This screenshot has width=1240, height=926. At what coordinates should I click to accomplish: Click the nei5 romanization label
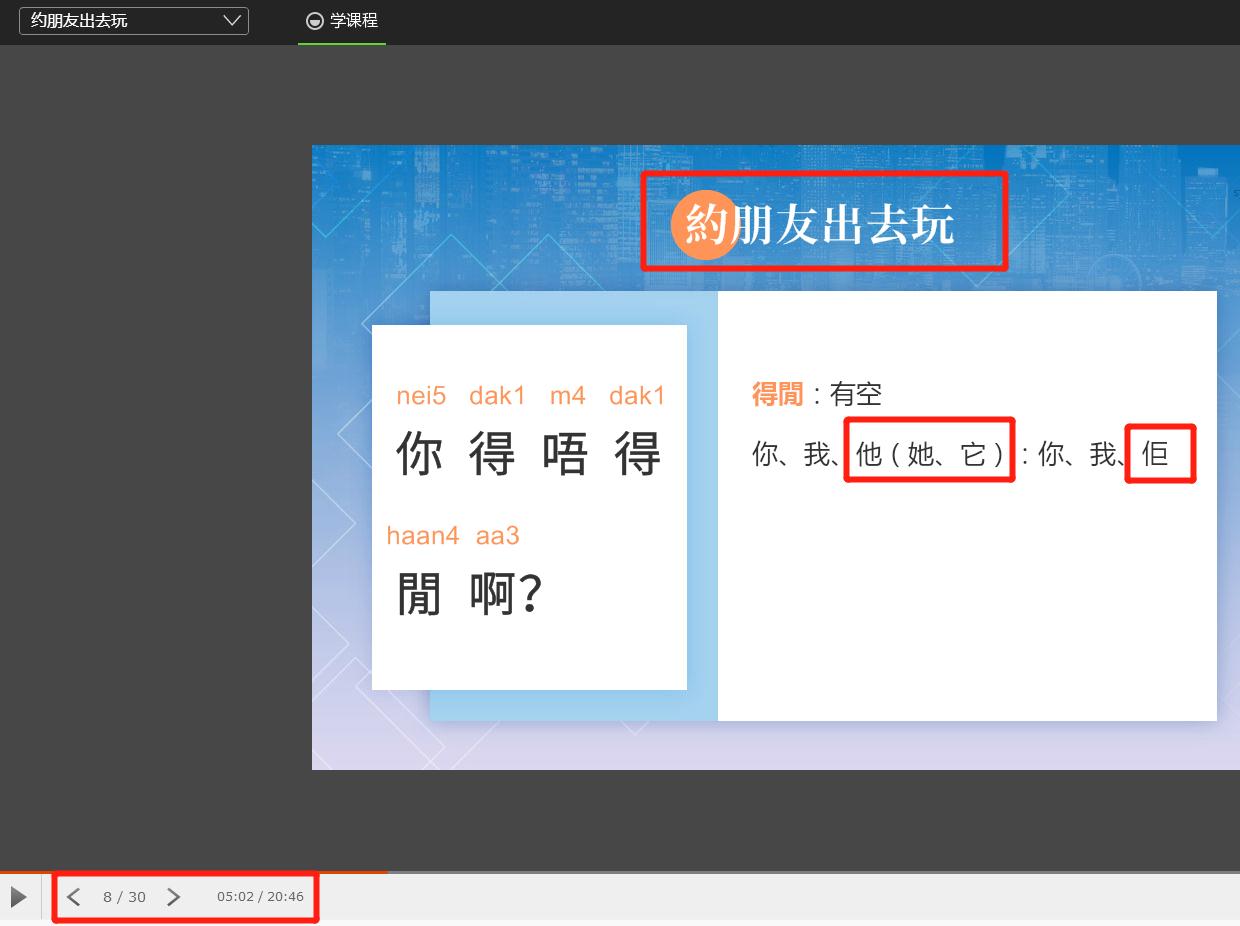click(x=421, y=396)
